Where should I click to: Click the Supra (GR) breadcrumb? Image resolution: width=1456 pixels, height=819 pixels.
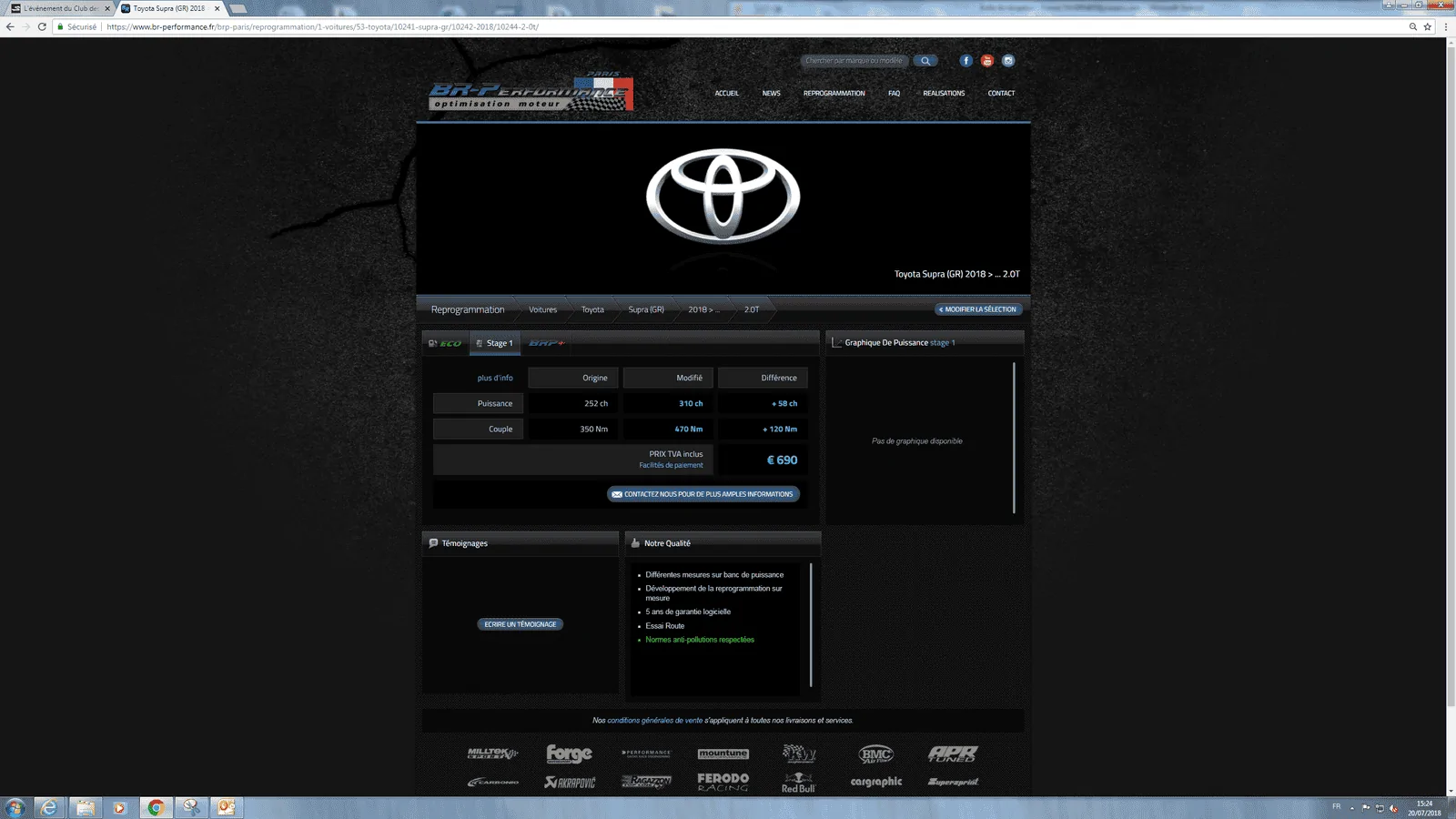tap(646, 309)
